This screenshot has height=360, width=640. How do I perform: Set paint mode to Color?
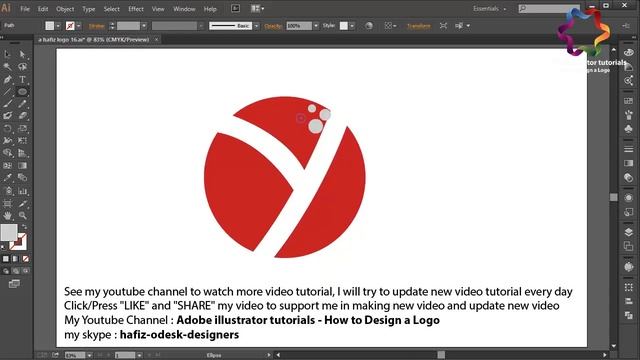coord(6,259)
